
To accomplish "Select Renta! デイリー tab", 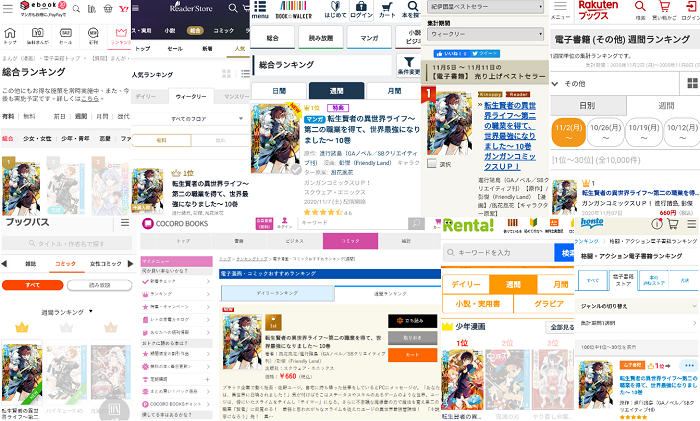I will click(x=466, y=284).
